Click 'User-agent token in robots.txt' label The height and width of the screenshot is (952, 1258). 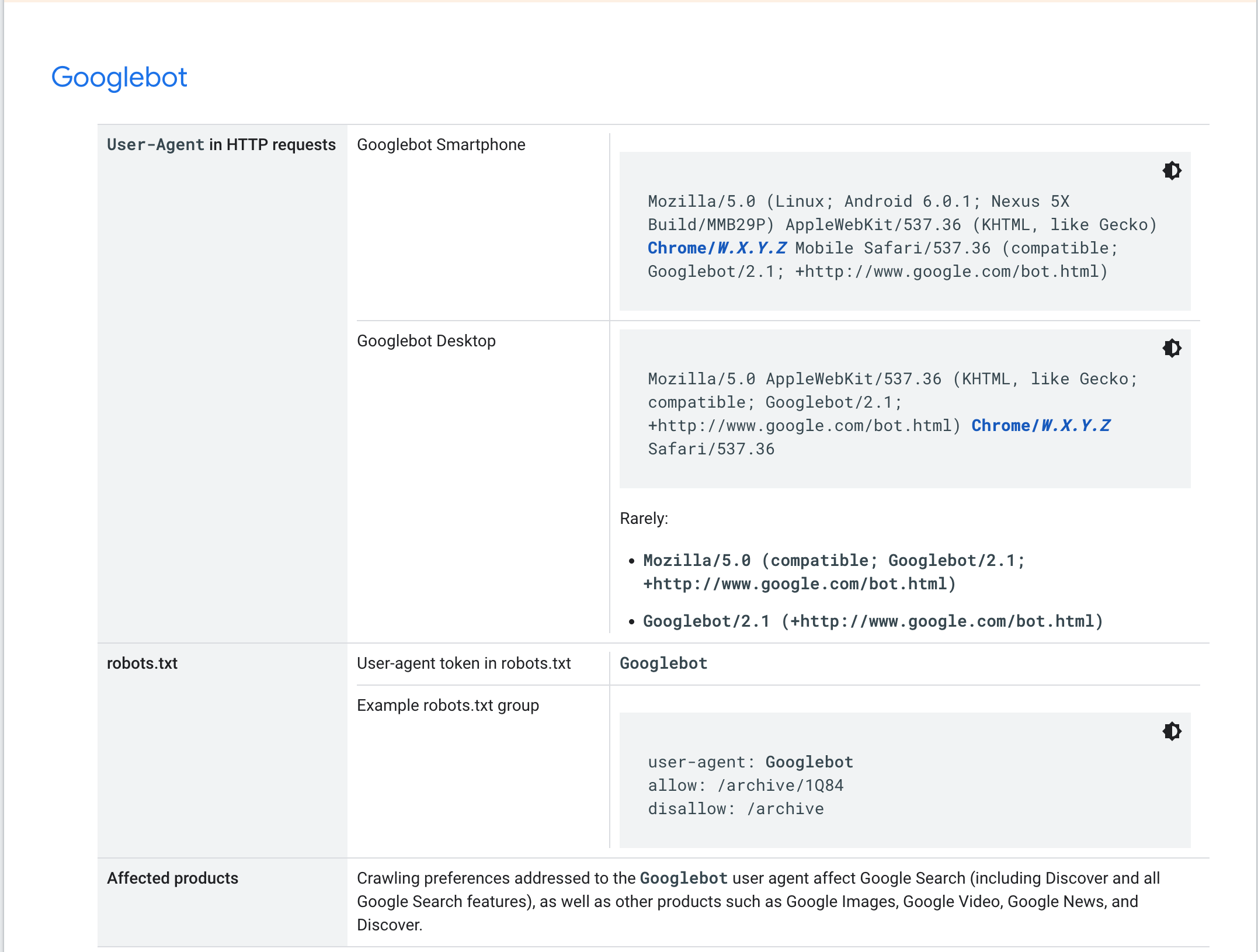464,663
